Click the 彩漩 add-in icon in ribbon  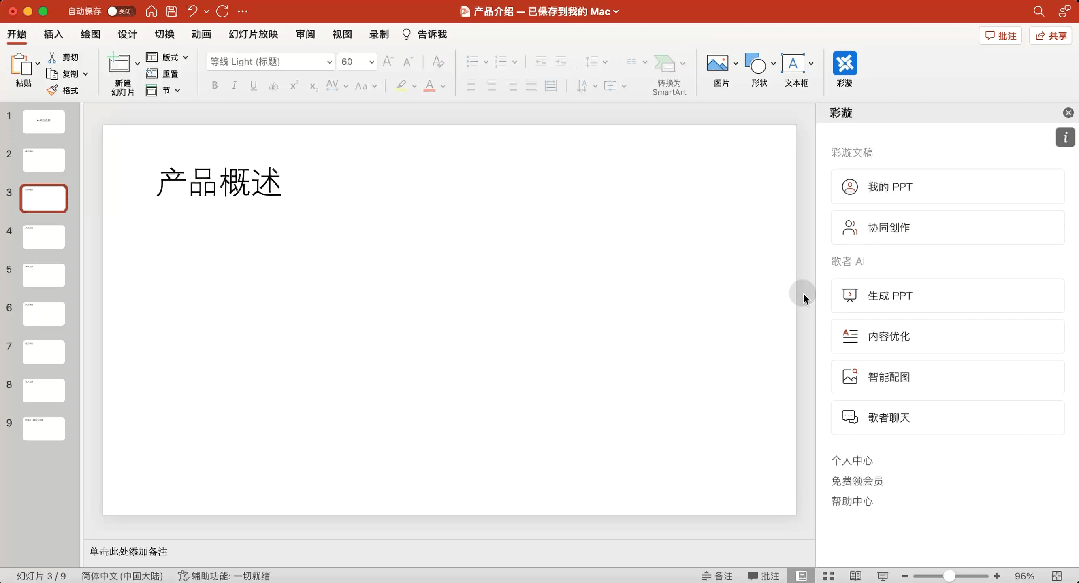[845, 63]
